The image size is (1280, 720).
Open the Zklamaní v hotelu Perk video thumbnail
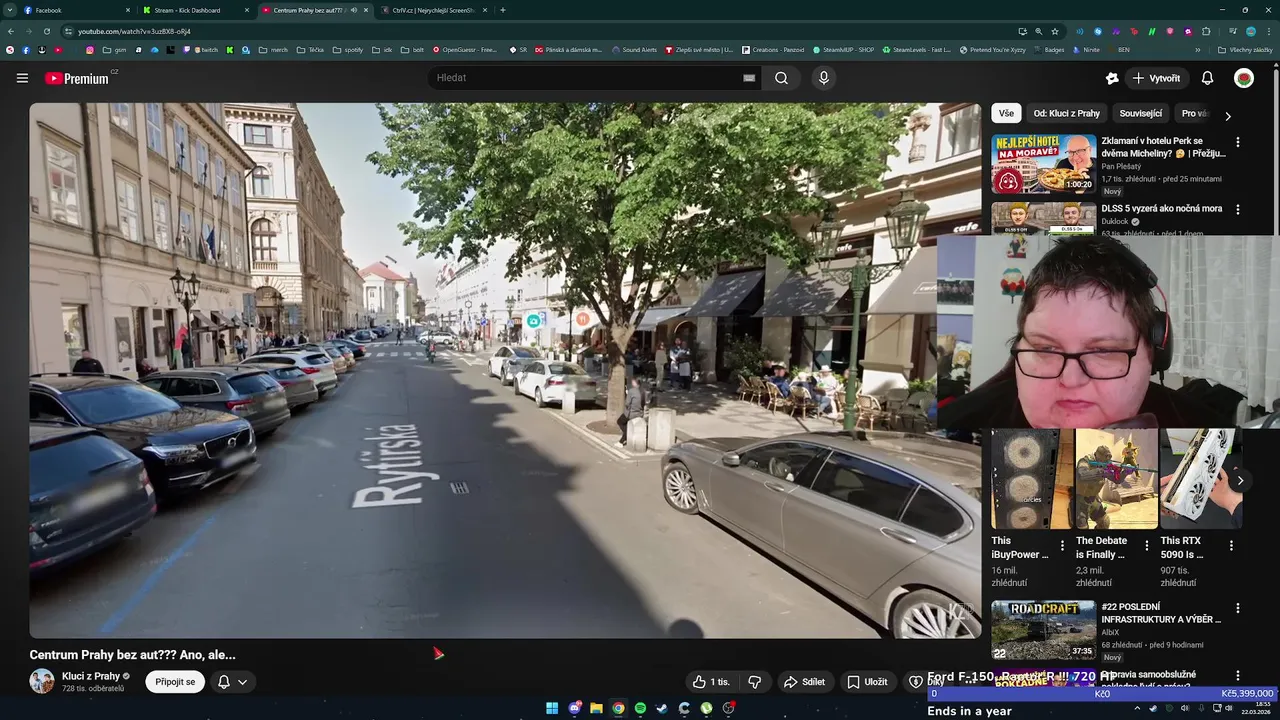1044,163
